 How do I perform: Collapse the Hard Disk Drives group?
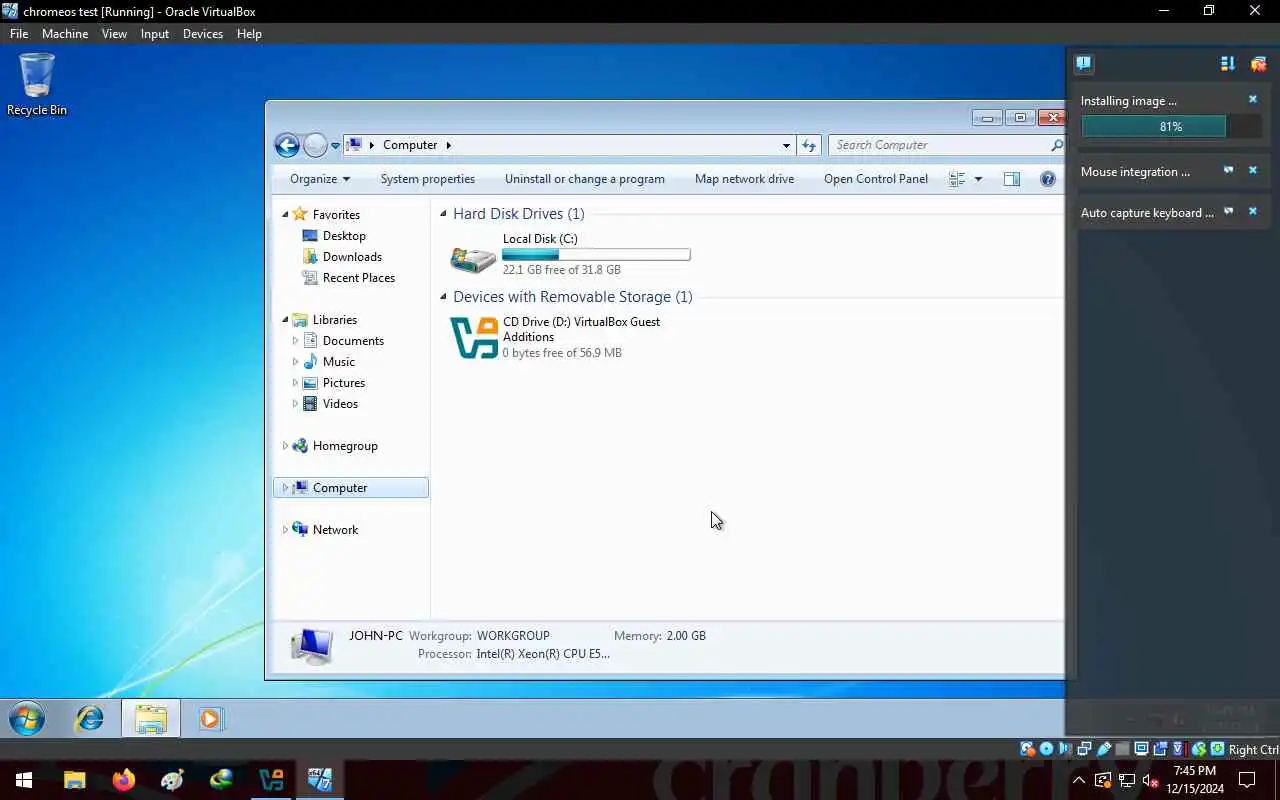[443, 214]
